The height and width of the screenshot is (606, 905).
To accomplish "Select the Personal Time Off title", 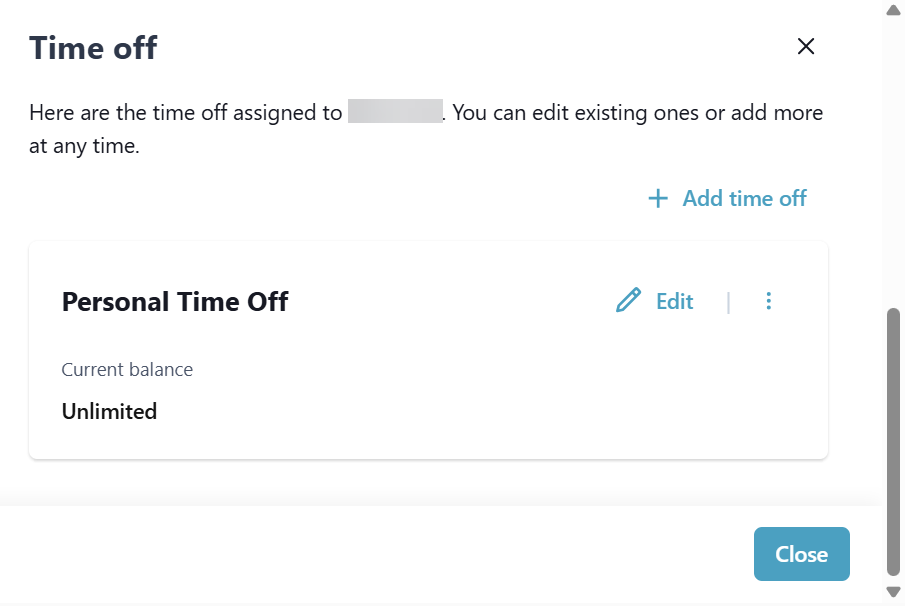I will point(174,302).
